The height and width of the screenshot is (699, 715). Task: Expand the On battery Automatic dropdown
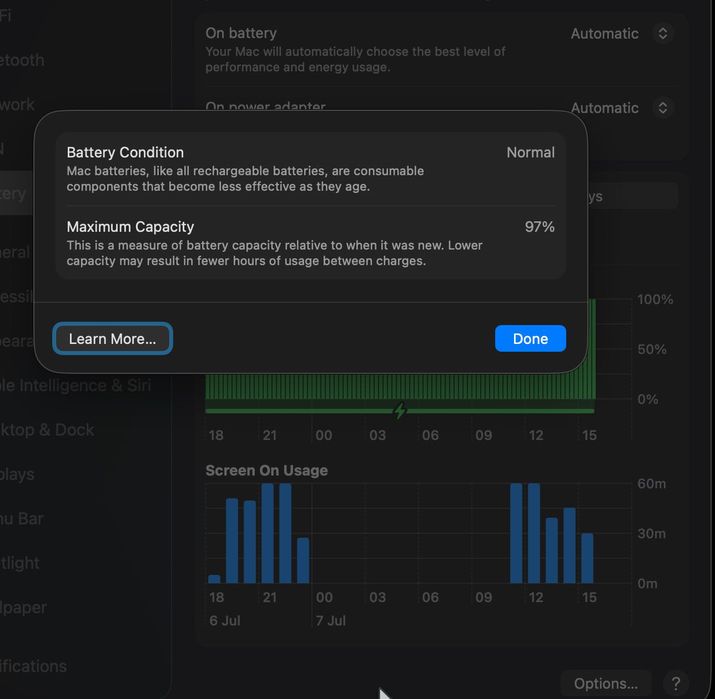click(621, 33)
